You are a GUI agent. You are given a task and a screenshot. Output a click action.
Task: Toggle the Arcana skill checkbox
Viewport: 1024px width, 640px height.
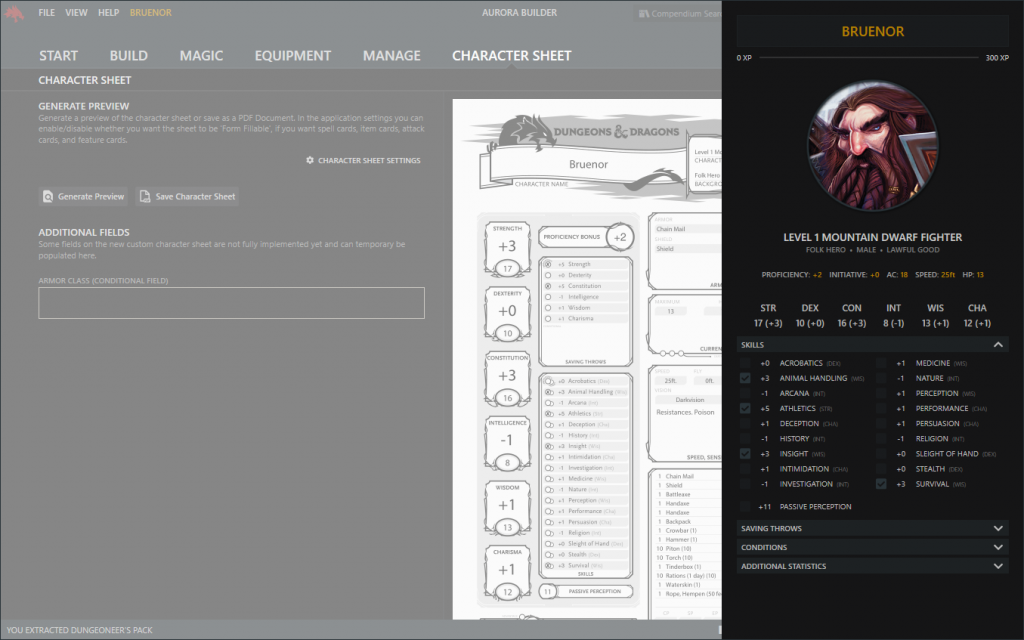(x=745, y=393)
